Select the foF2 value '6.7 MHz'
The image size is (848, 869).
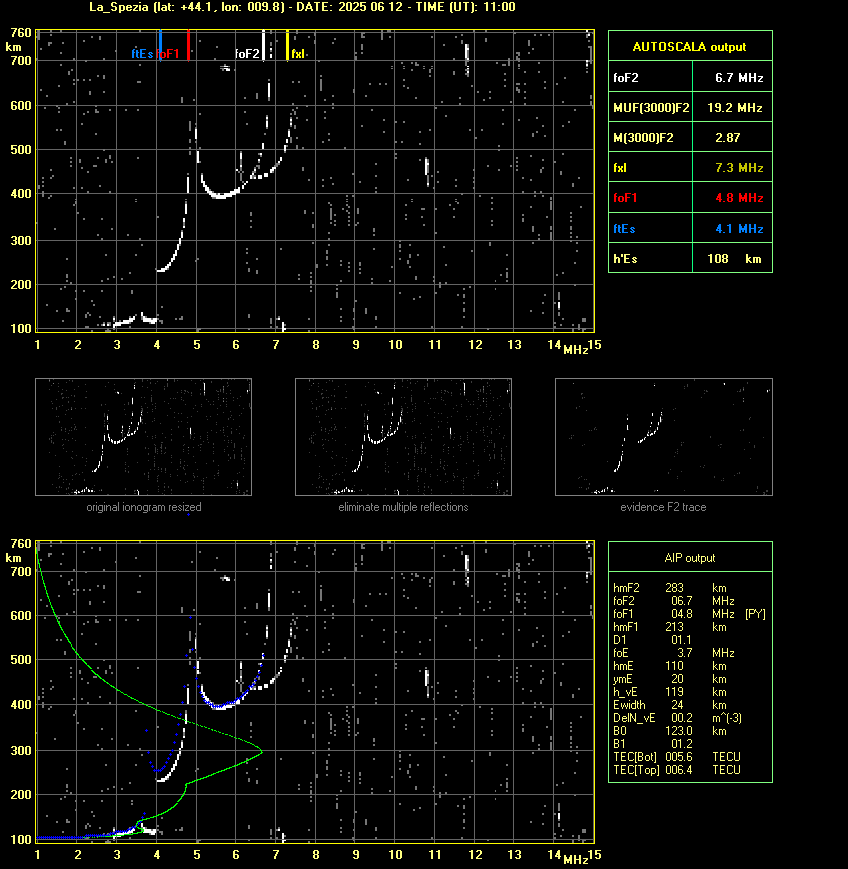(x=739, y=78)
